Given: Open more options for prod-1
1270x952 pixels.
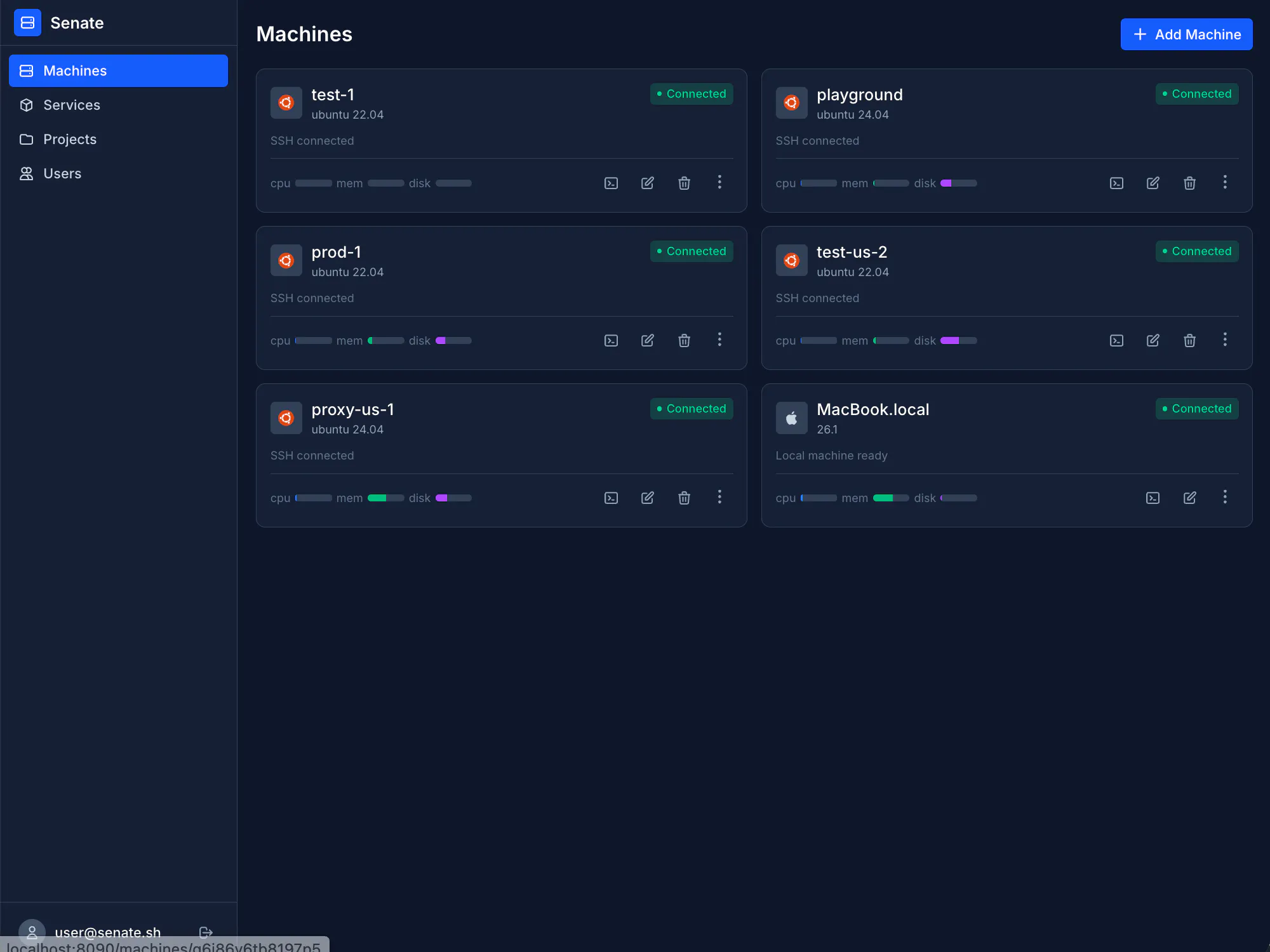Looking at the screenshot, I should coord(719,340).
